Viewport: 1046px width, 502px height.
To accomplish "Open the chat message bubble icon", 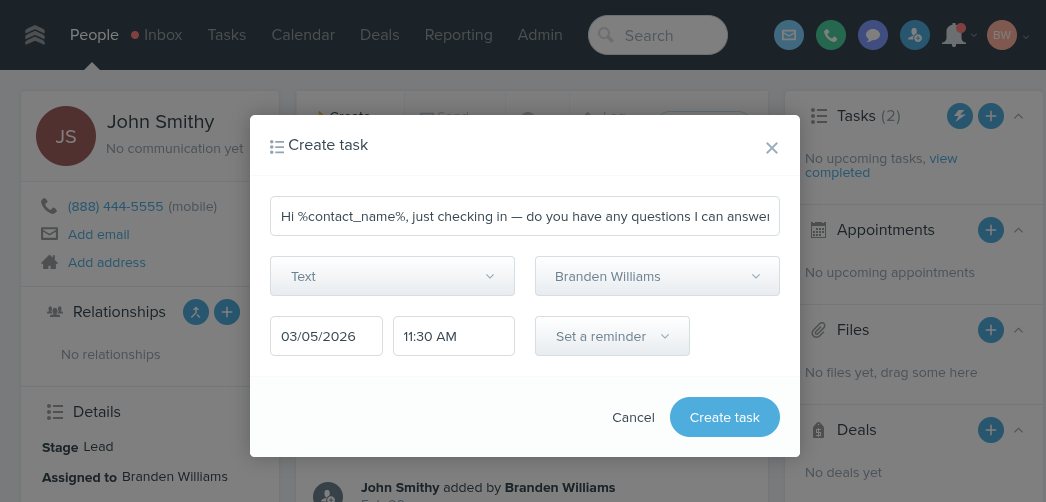I will pos(873,35).
